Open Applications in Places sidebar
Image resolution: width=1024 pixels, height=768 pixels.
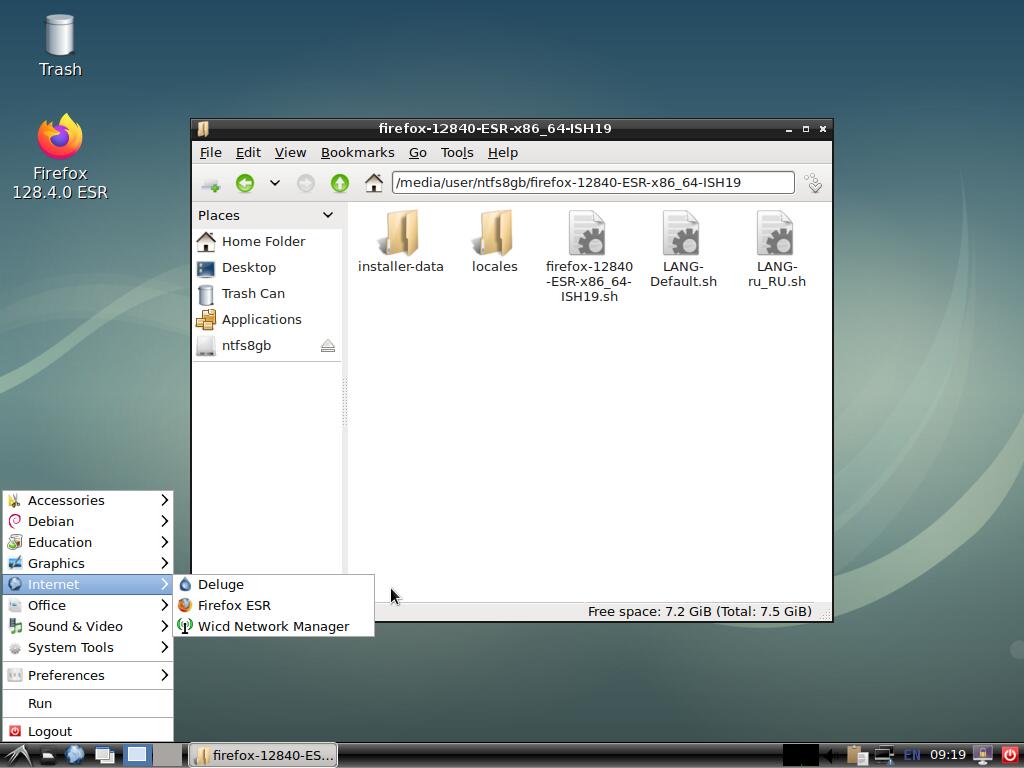268,319
